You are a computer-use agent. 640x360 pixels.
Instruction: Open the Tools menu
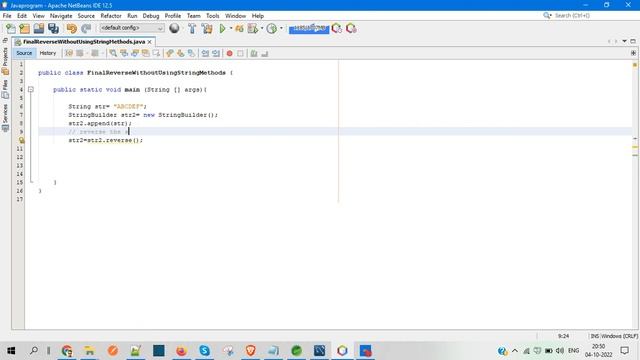213,16
